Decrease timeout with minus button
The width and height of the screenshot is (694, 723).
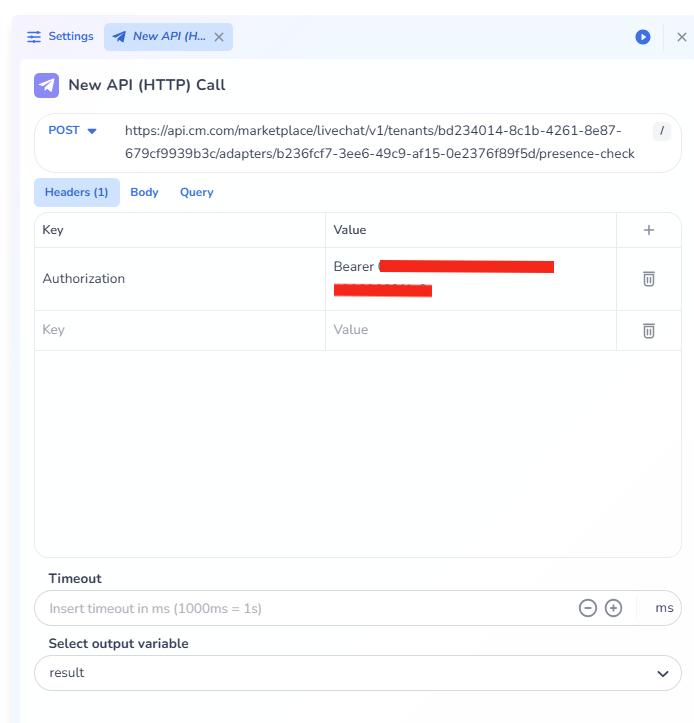coord(588,608)
